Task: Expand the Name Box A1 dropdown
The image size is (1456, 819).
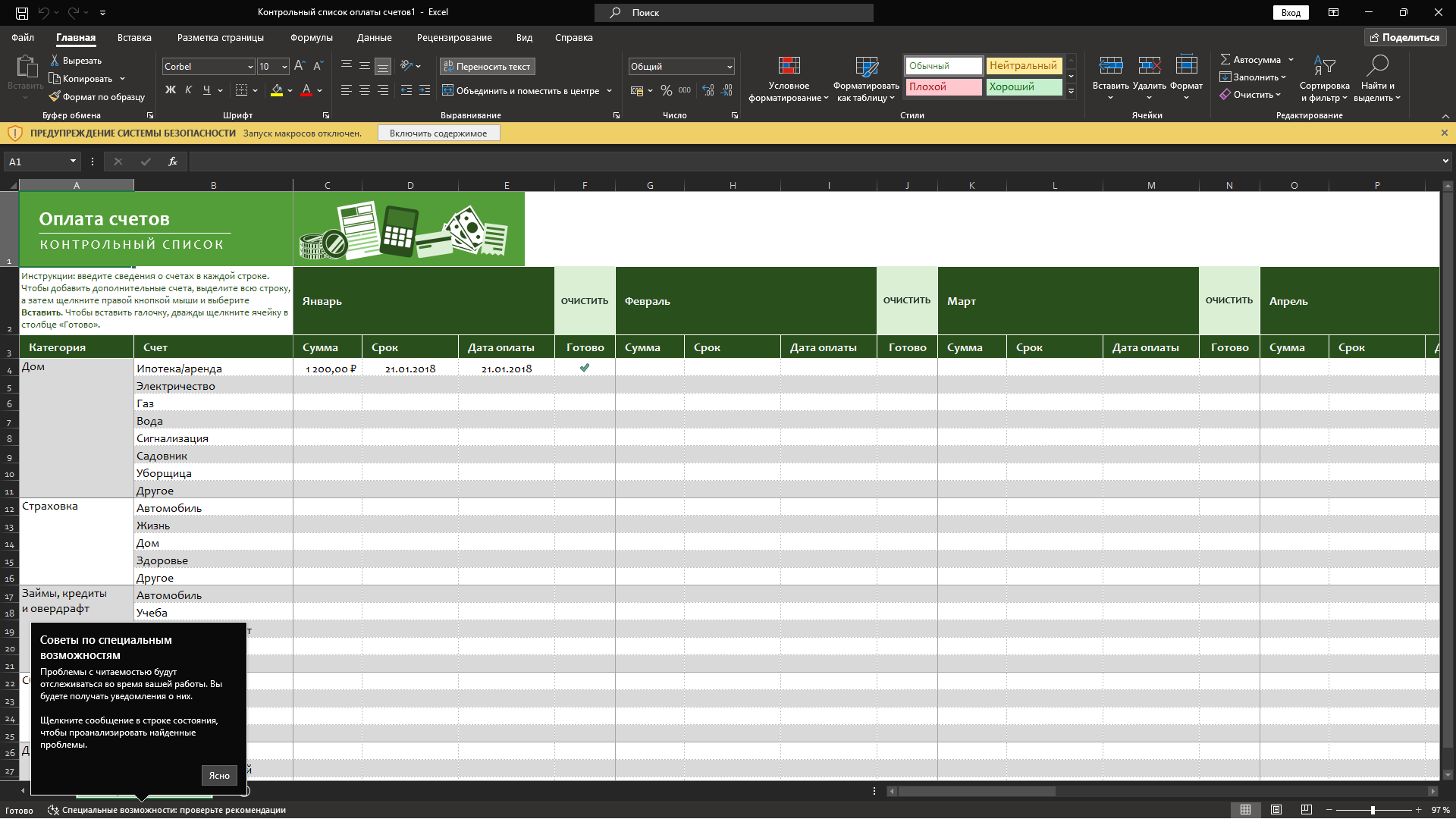Action: pyautogui.click(x=73, y=162)
